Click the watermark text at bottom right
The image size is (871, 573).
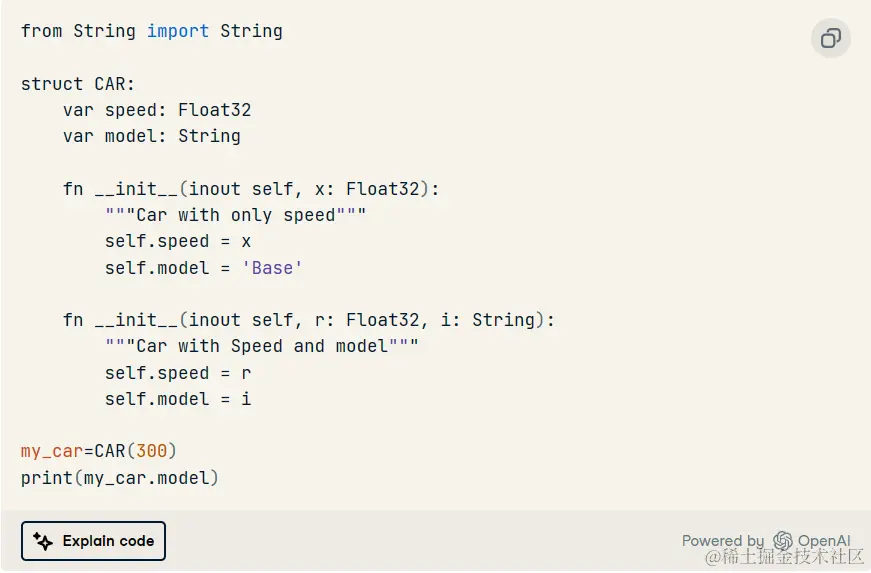(784, 557)
